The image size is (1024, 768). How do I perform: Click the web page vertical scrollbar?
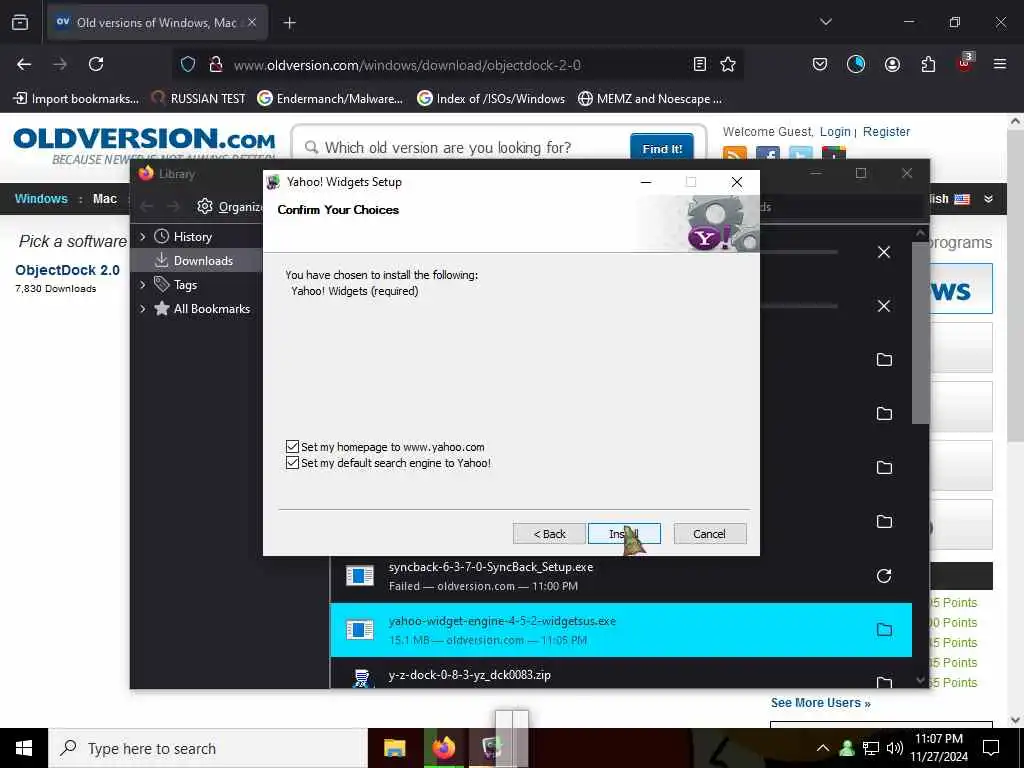(x=1016, y=285)
